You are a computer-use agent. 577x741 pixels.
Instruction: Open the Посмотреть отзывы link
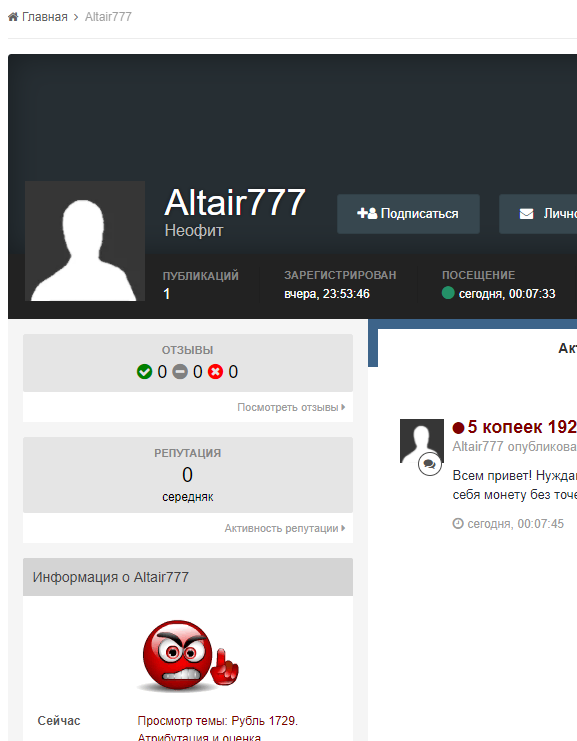point(291,407)
